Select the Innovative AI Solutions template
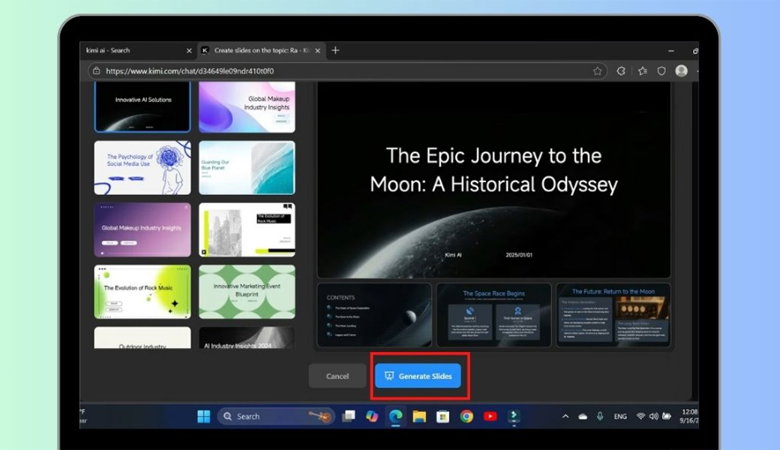Screen dimensions: 780x450 click(x=142, y=107)
